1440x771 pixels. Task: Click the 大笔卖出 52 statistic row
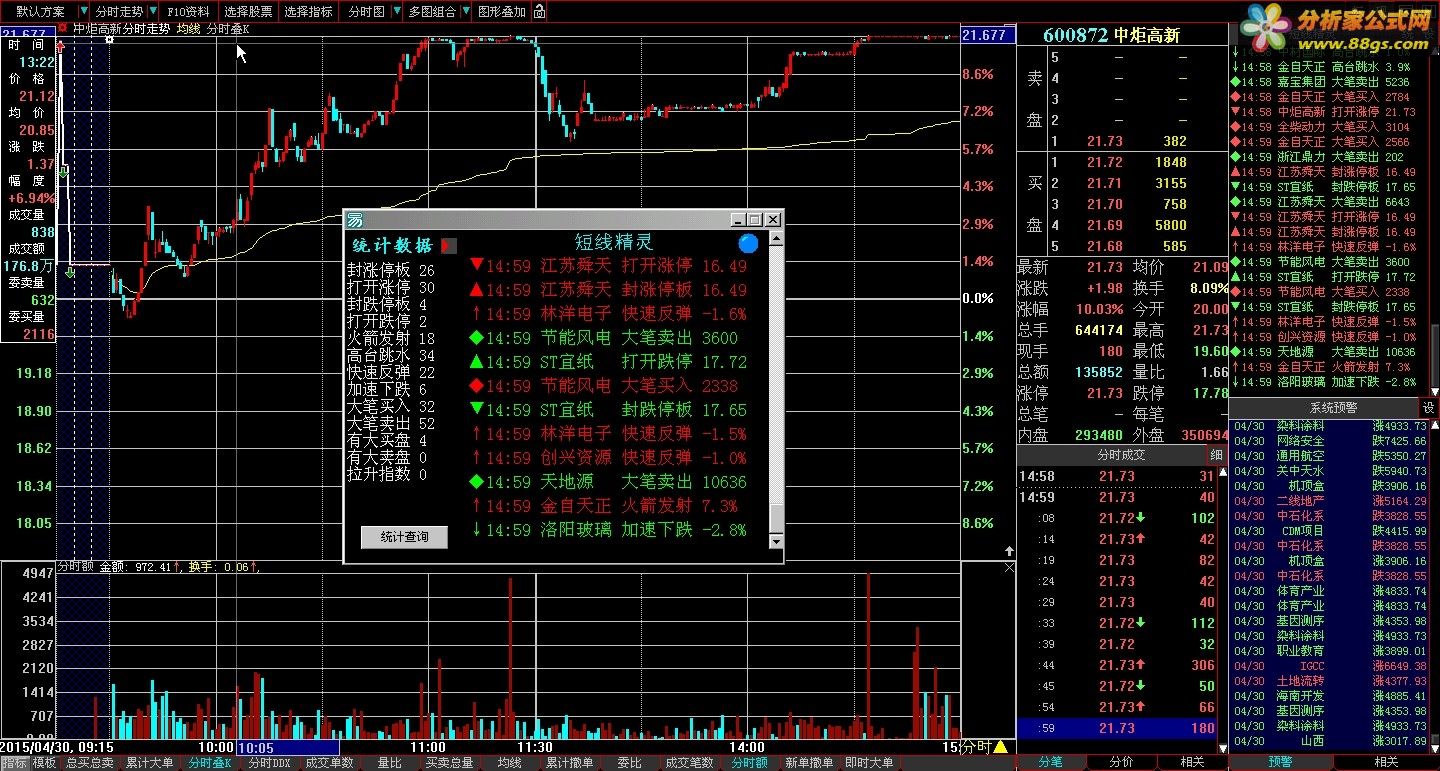[391, 423]
